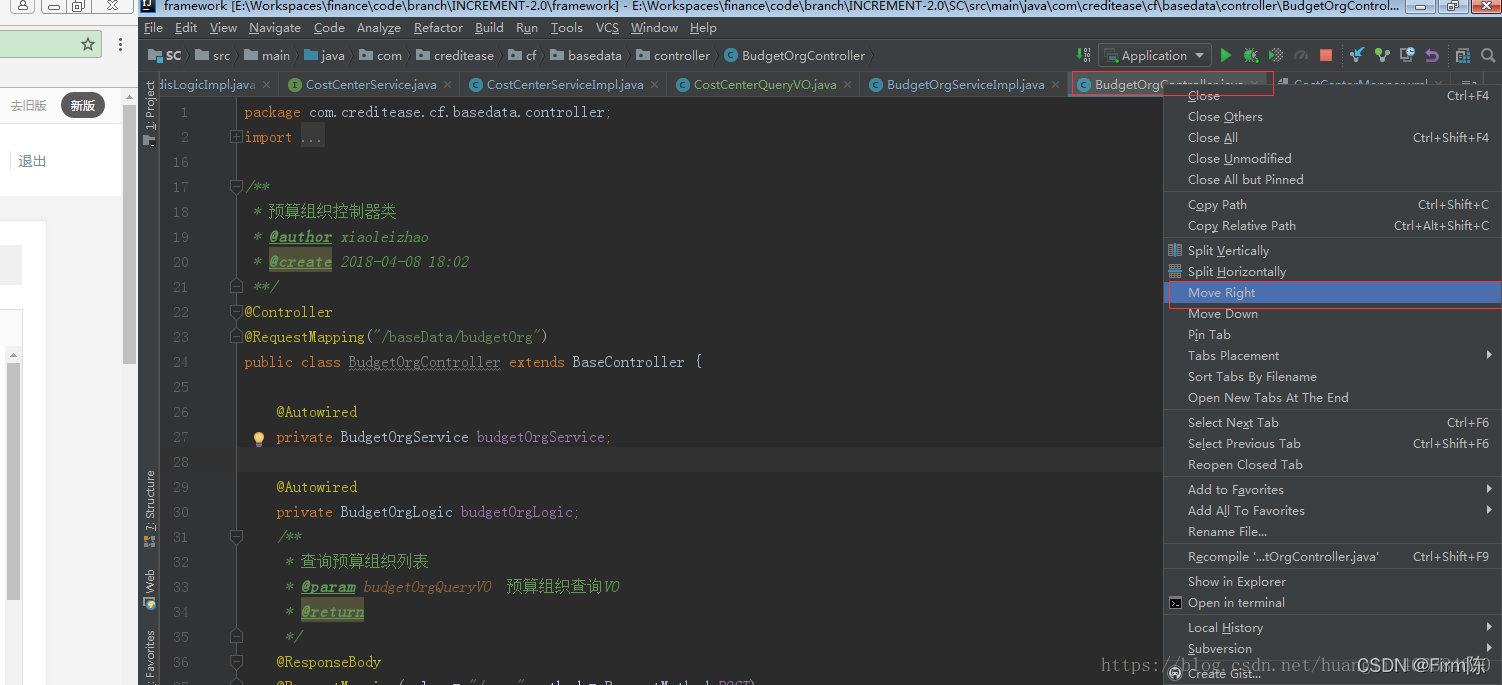Choose Split Horizontally from context menu

(1332, 272)
